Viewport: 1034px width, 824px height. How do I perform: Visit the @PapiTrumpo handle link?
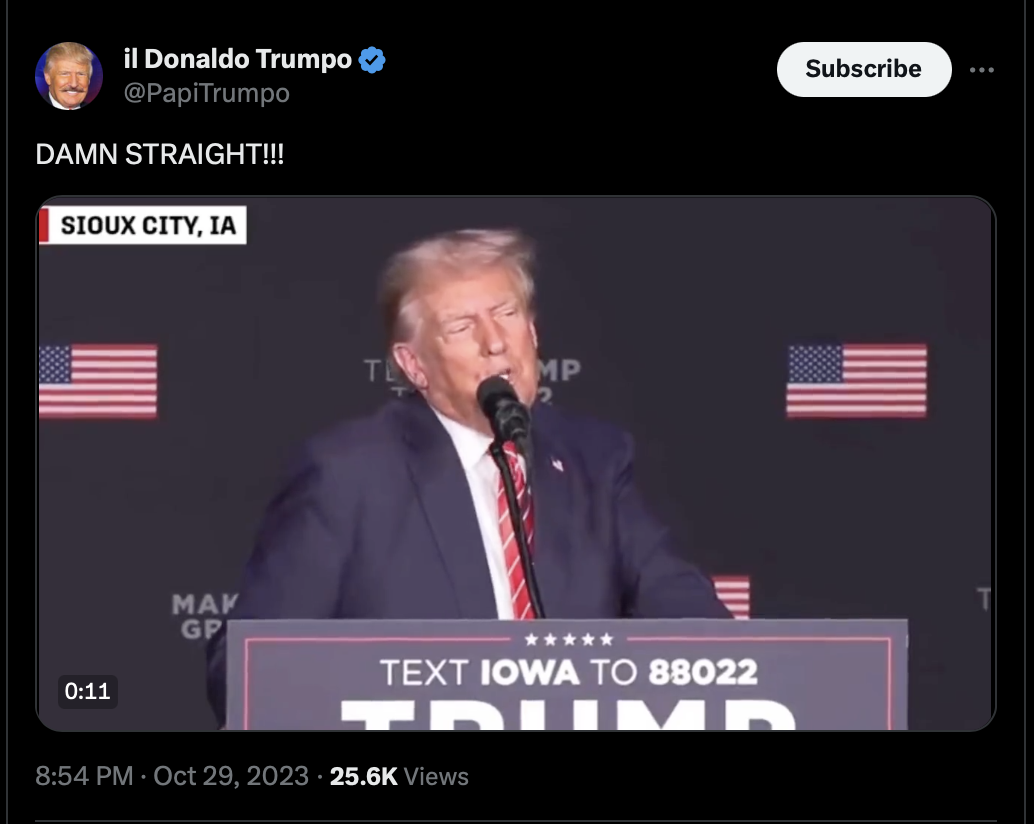coord(206,93)
